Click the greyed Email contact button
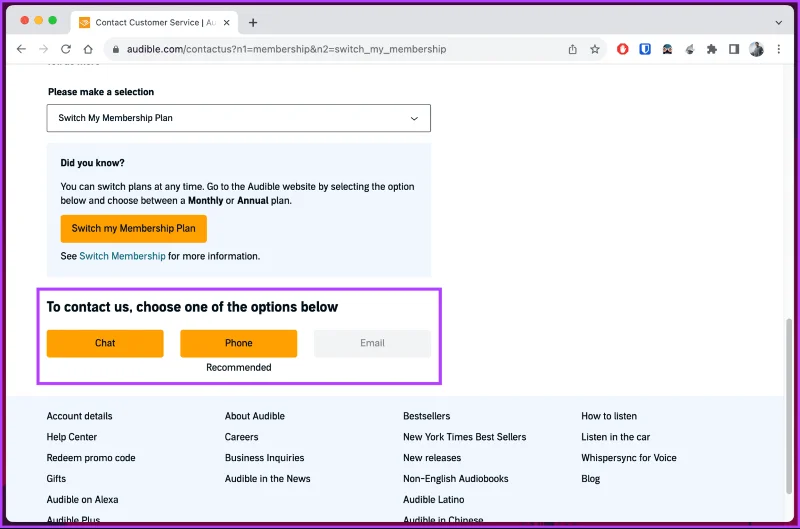The height and width of the screenshot is (529, 800). tap(372, 343)
